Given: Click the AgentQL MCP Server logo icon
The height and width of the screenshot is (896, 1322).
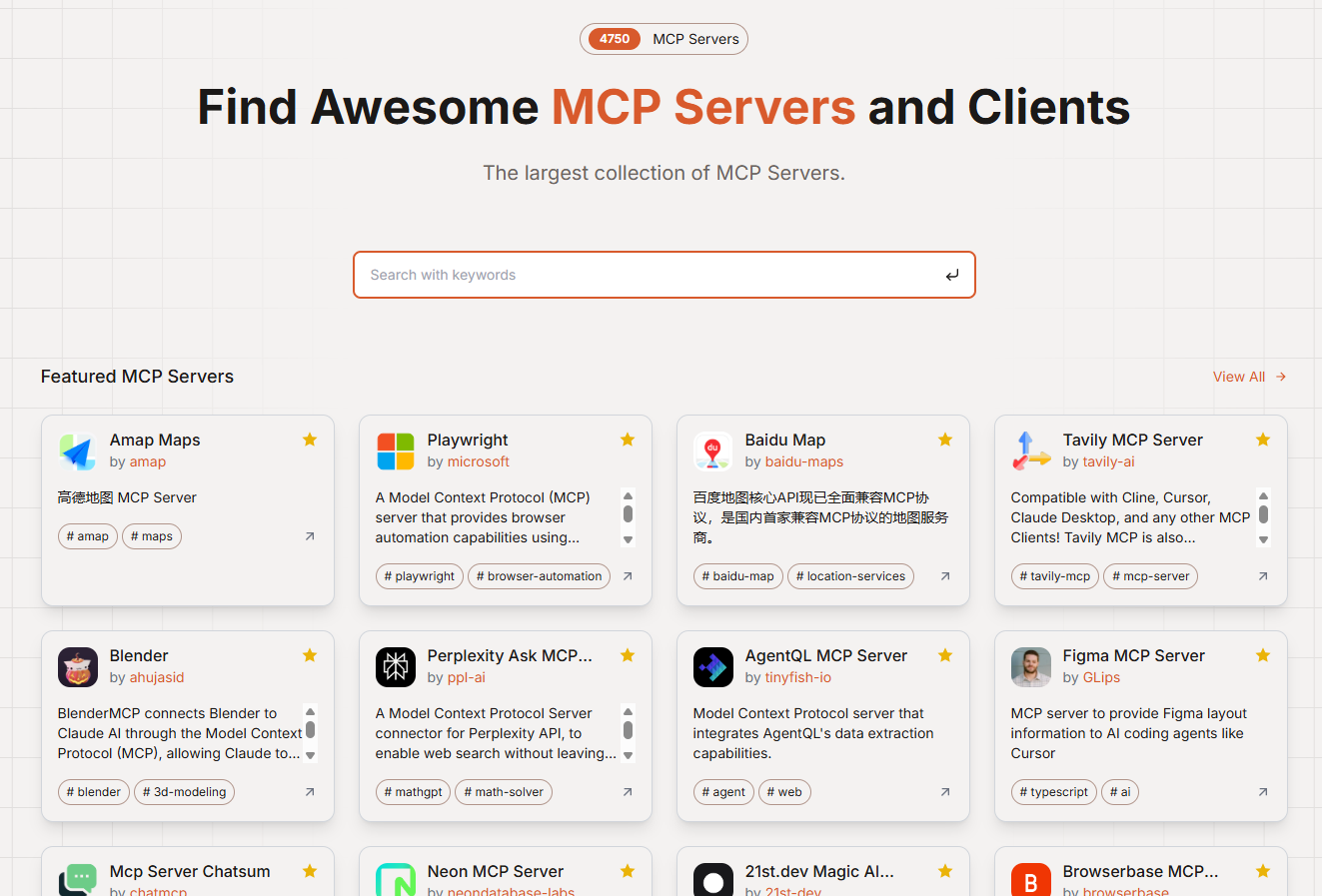Looking at the screenshot, I should (712, 667).
